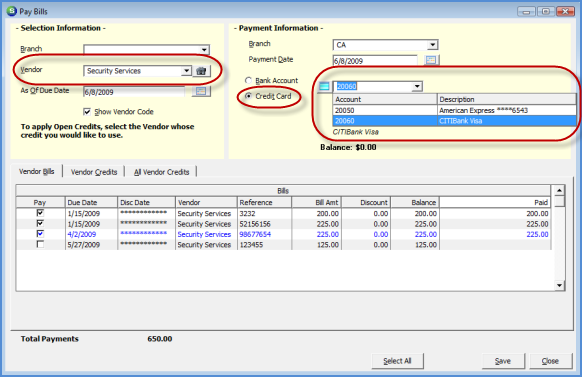Click the Reference column header
Viewport: 582px width, 377px height.
pos(264,202)
